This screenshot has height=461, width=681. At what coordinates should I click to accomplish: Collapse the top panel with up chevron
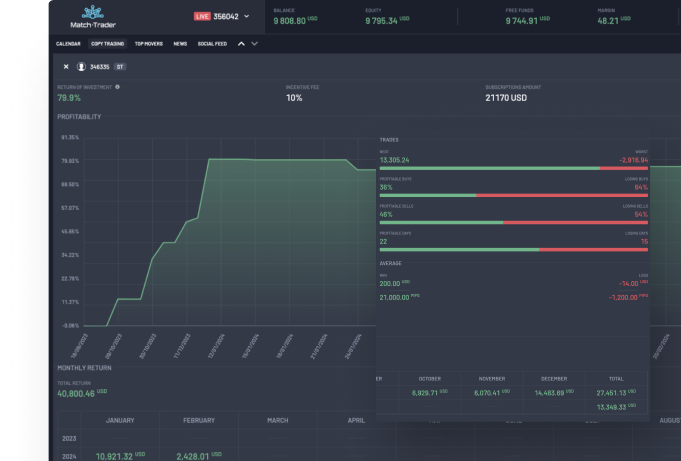[x=241, y=44]
